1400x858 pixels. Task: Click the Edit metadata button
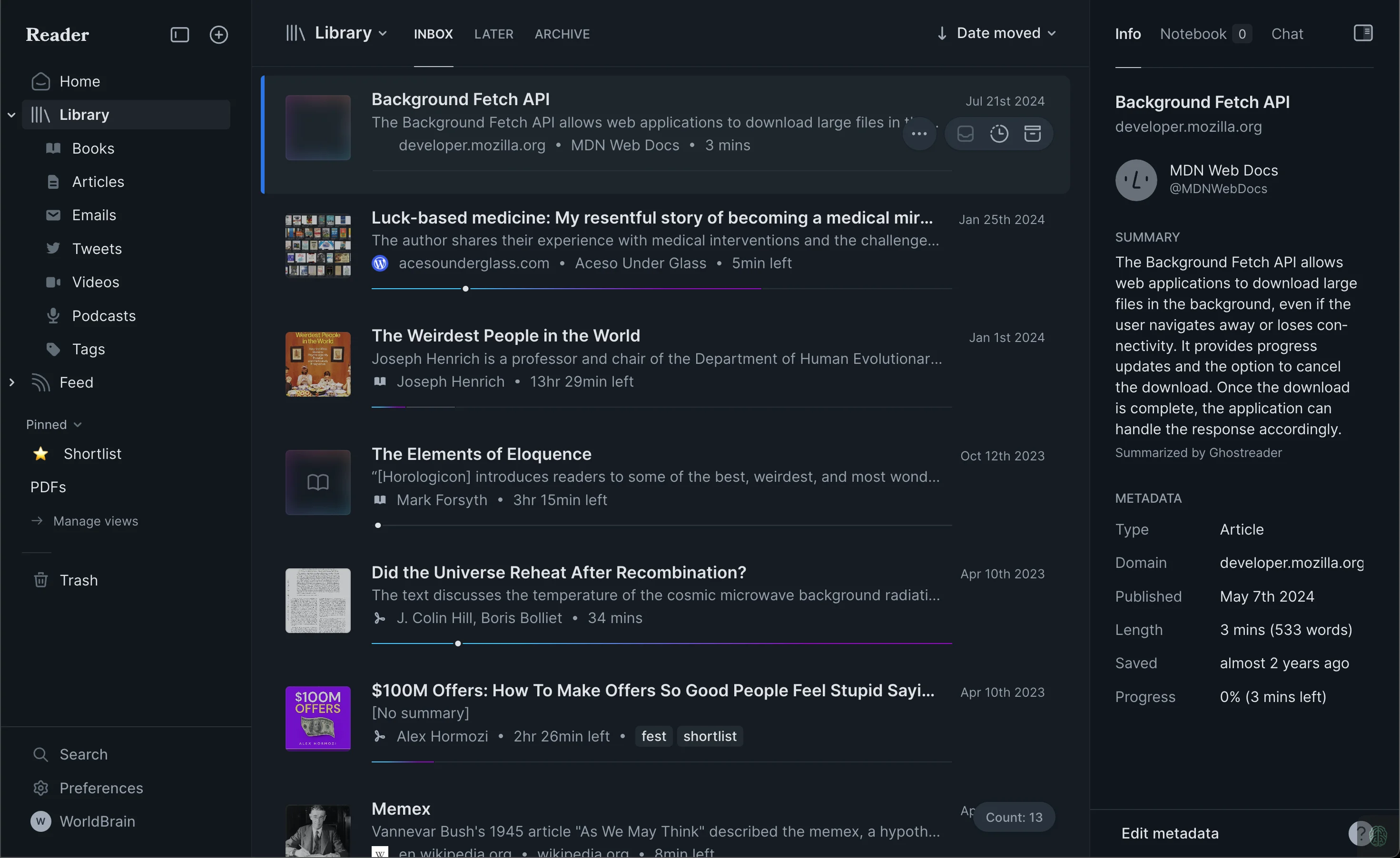pyautogui.click(x=1170, y=833)
